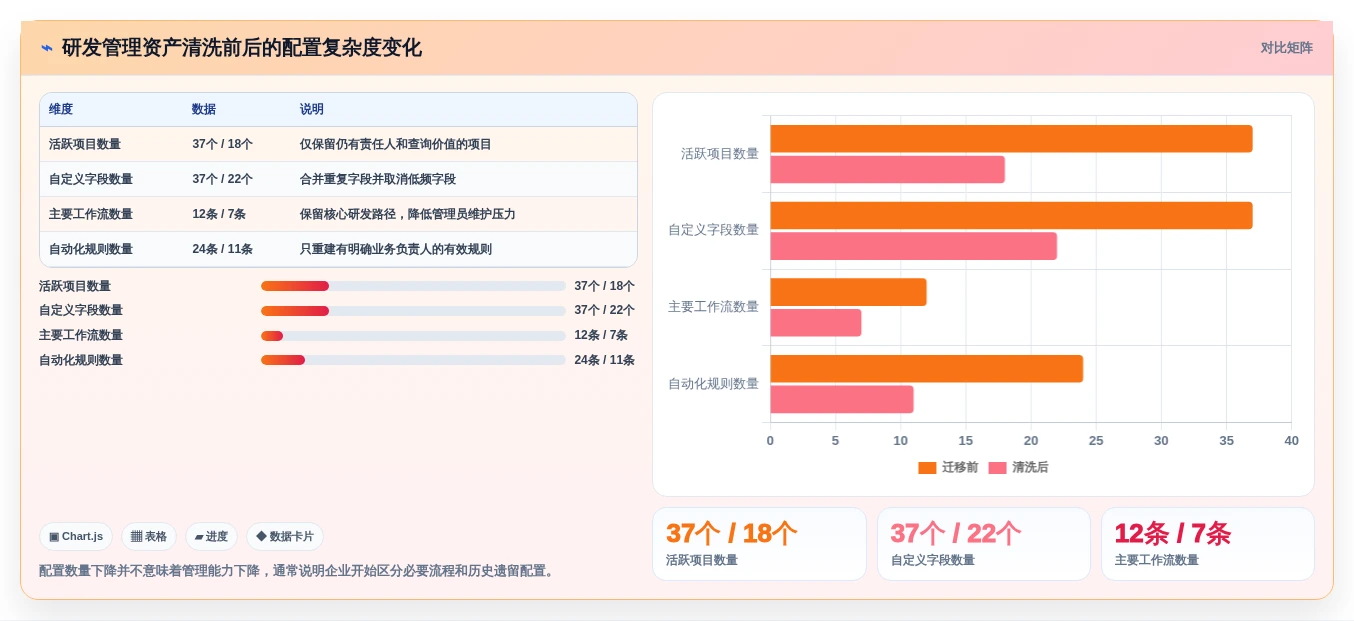Click description 合并重复字段并取消低频字段
Viewport: 1354px width, 621px height.
click(x=378, y=179)
